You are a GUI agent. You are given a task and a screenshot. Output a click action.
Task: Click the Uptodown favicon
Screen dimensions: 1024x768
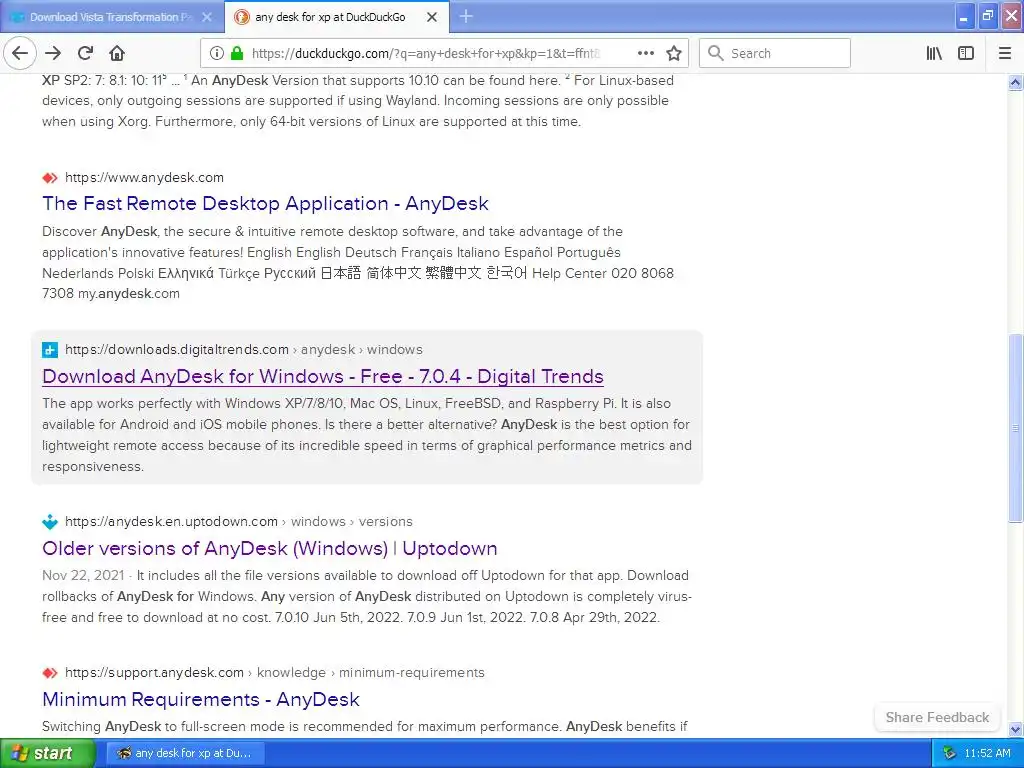pos(50,522)
